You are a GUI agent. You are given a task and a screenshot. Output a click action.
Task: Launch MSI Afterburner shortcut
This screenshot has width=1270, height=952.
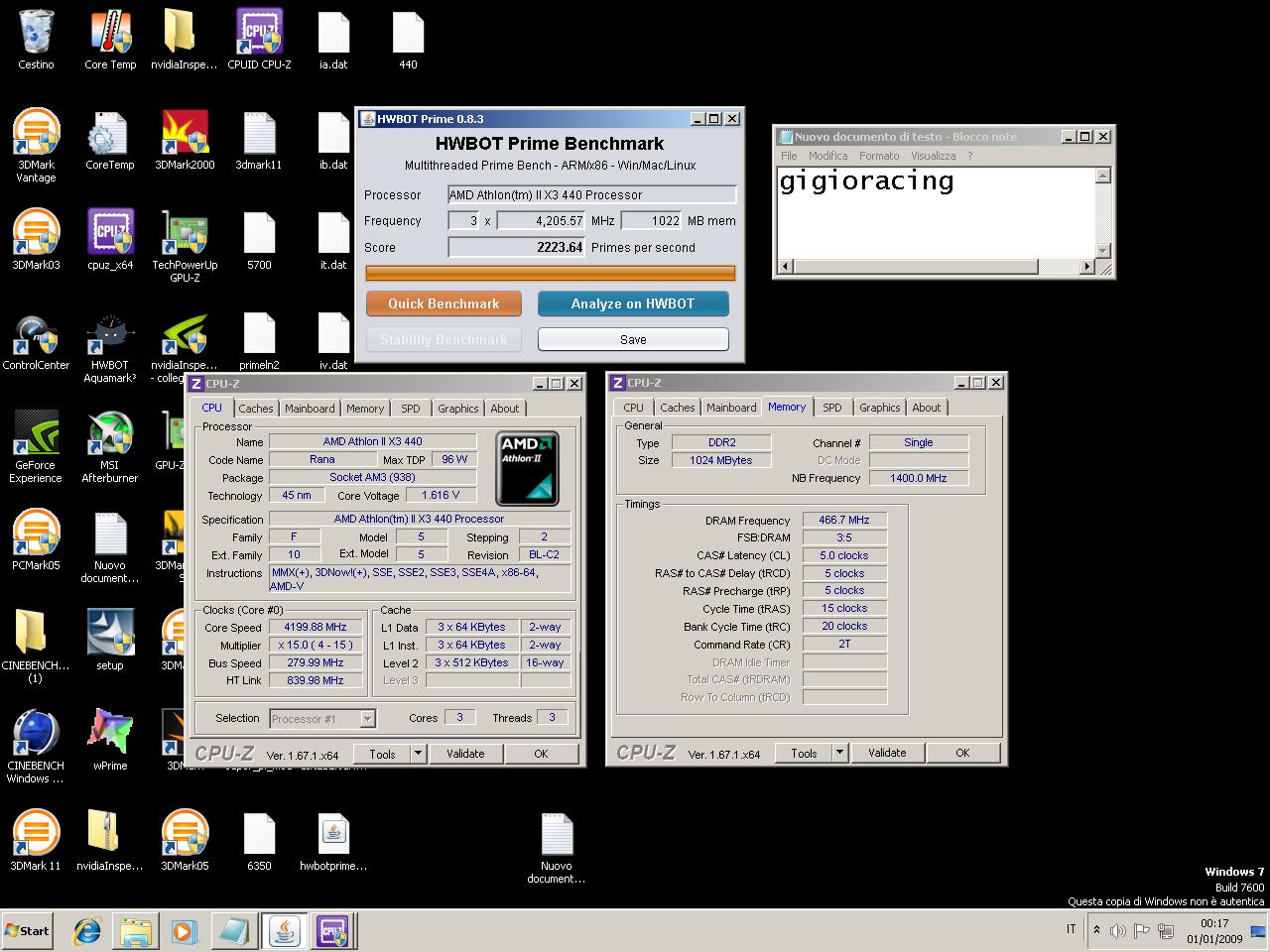tap(110, 446)
